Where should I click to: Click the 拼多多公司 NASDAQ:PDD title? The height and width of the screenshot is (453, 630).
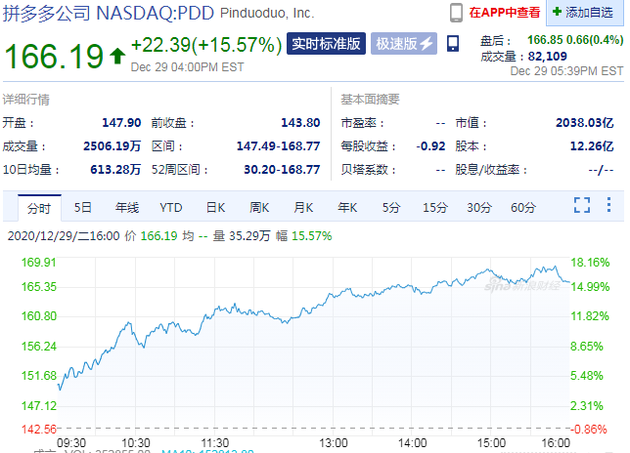click(x=108, y=13)
